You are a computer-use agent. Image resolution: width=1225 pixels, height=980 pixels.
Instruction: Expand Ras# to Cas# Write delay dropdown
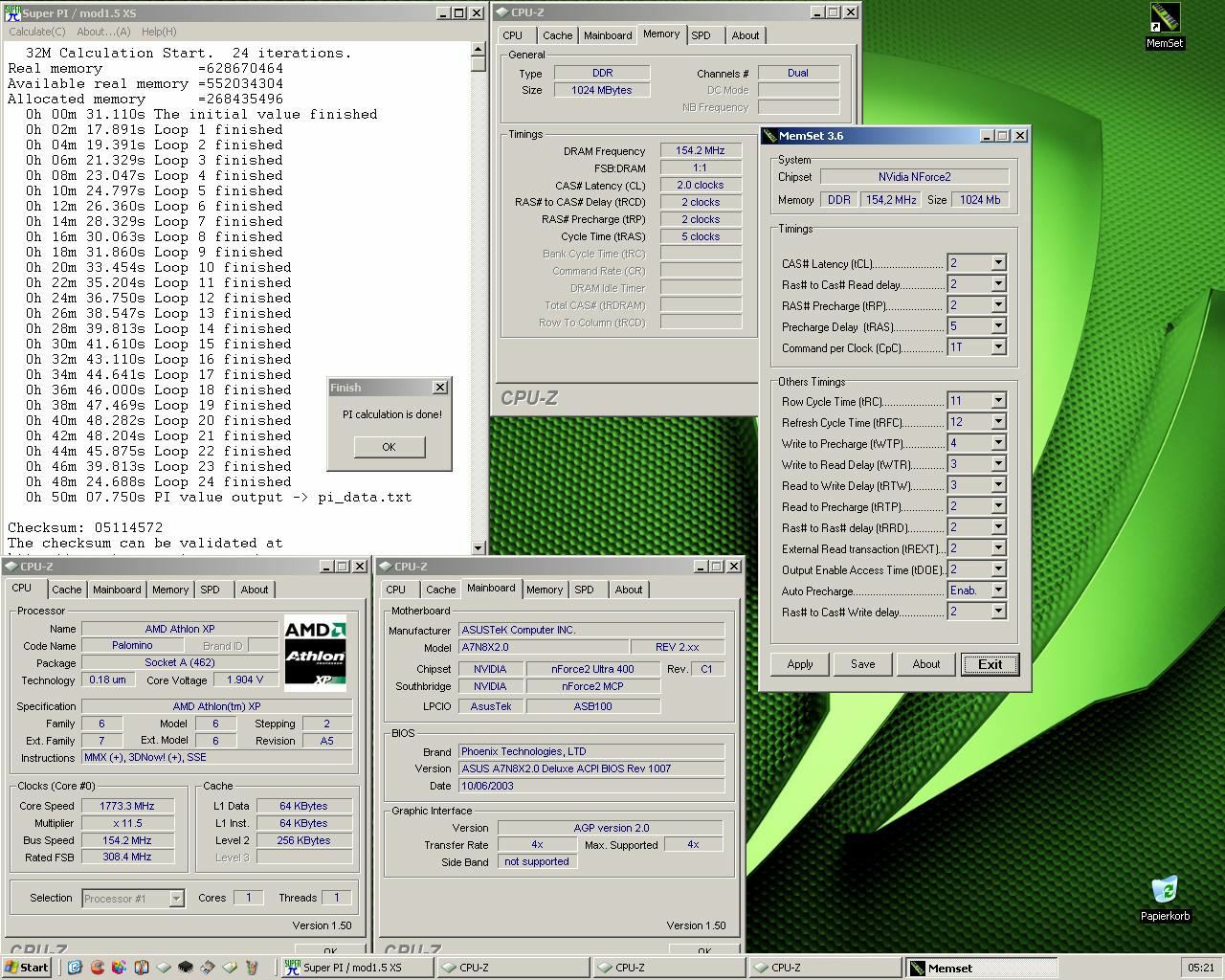coord(998,612)
